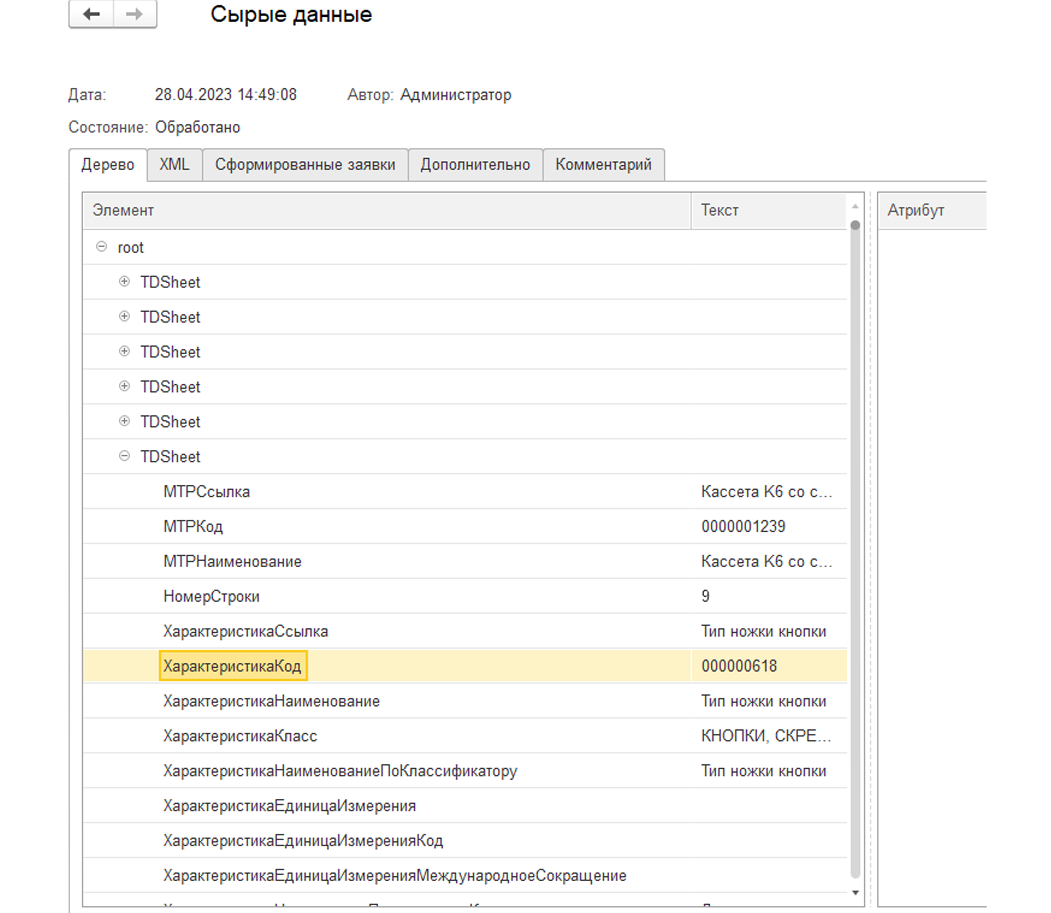
Task: Open the Комментарий tab
Action: 603,165
